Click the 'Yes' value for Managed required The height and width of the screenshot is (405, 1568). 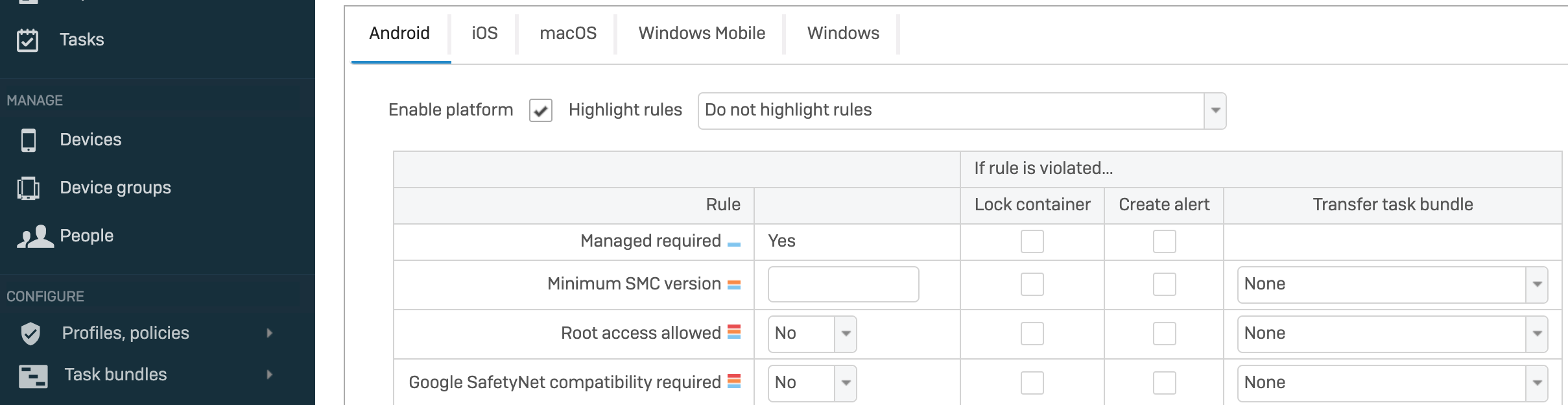tap(781, 241)
